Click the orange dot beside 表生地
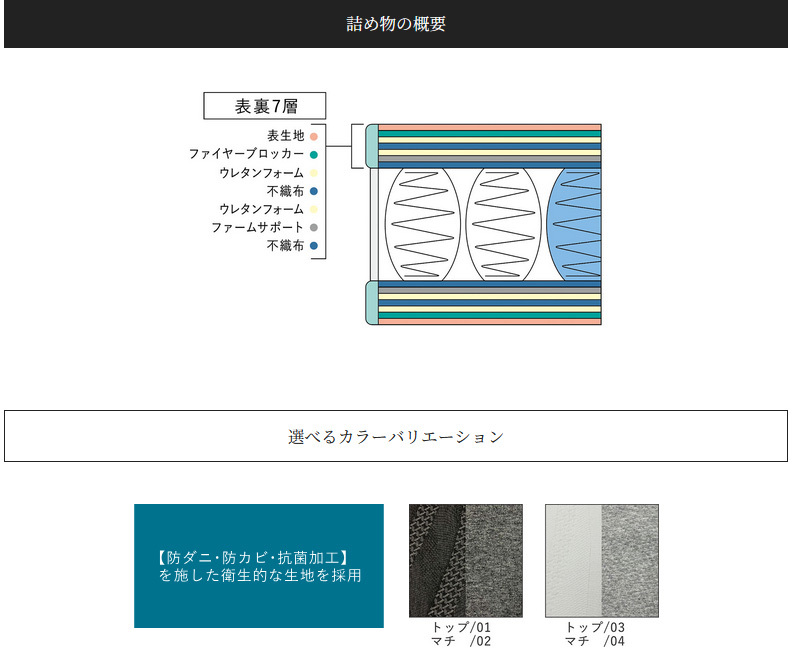This screenshot has width=797, height=654. (x=314, y=136)
